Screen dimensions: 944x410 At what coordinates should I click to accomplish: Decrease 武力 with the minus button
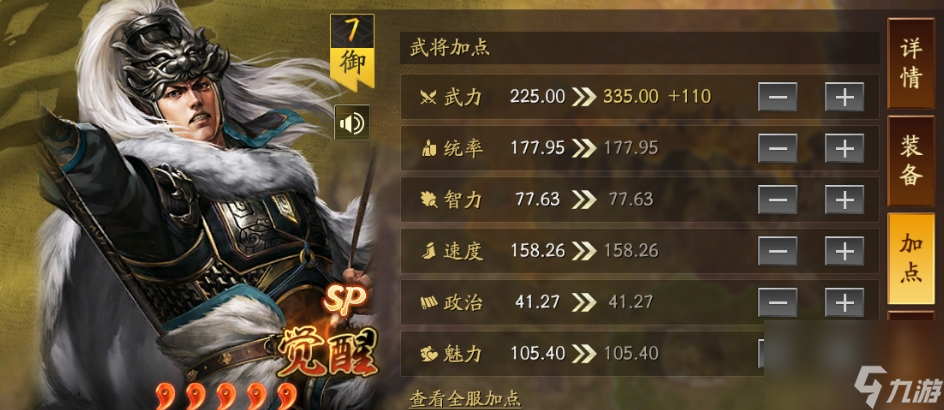pos(777,96)
